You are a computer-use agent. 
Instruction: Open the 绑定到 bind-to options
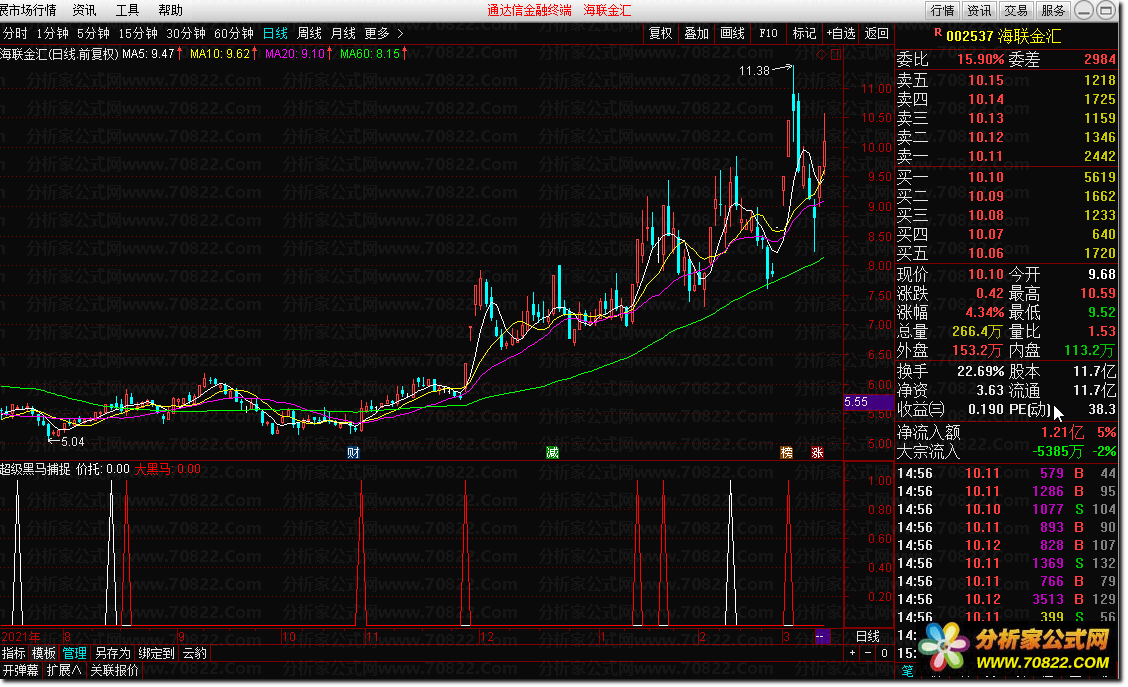[x=156, y=653]
